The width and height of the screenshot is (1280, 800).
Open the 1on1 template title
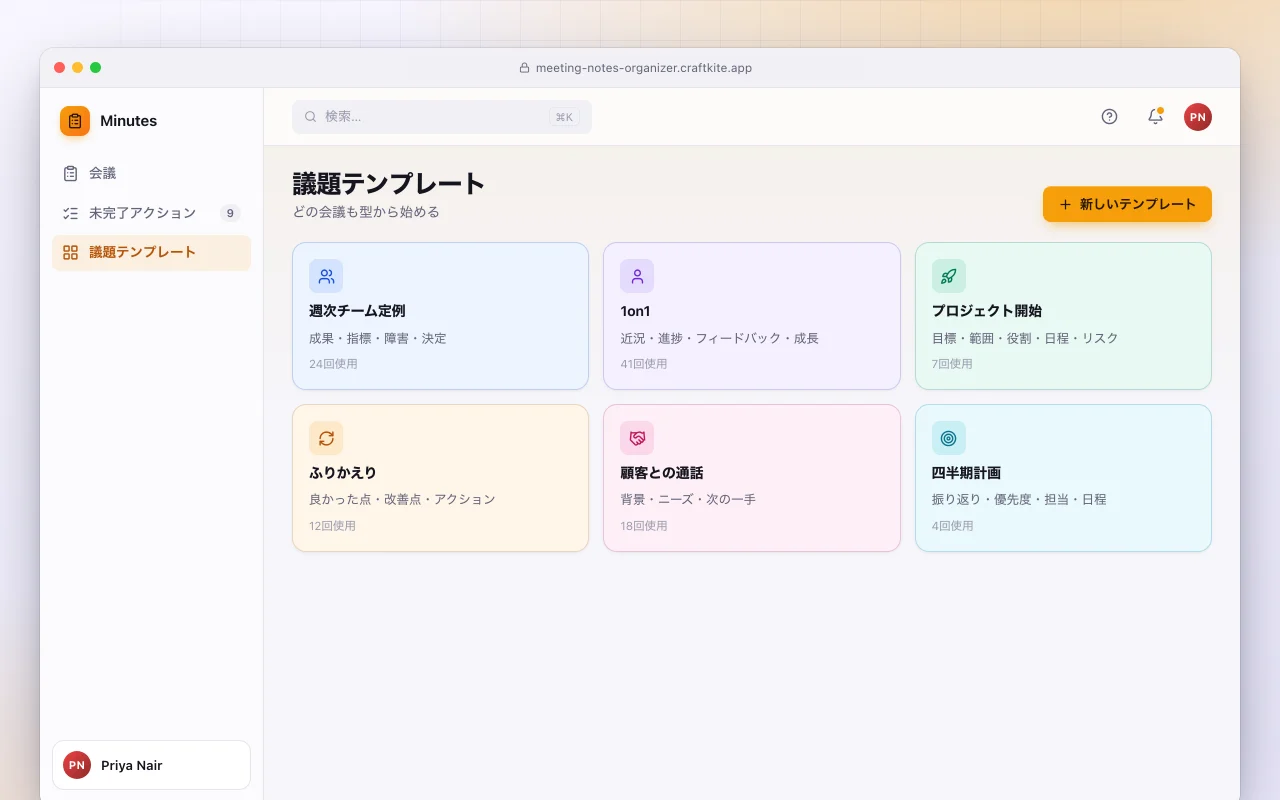click(635, 311)
